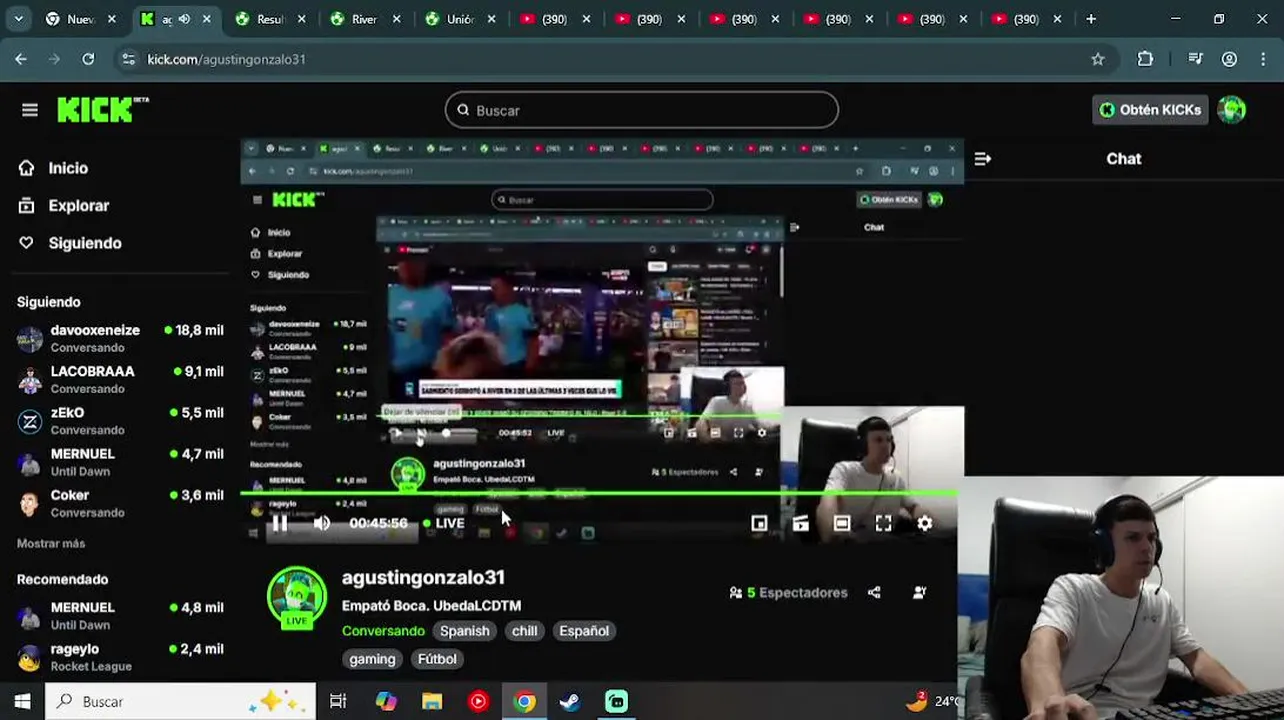Click the Windows taskbar Buscar search box
Image resolution: width=1284 pixels, height=720 pixels.
180,701
